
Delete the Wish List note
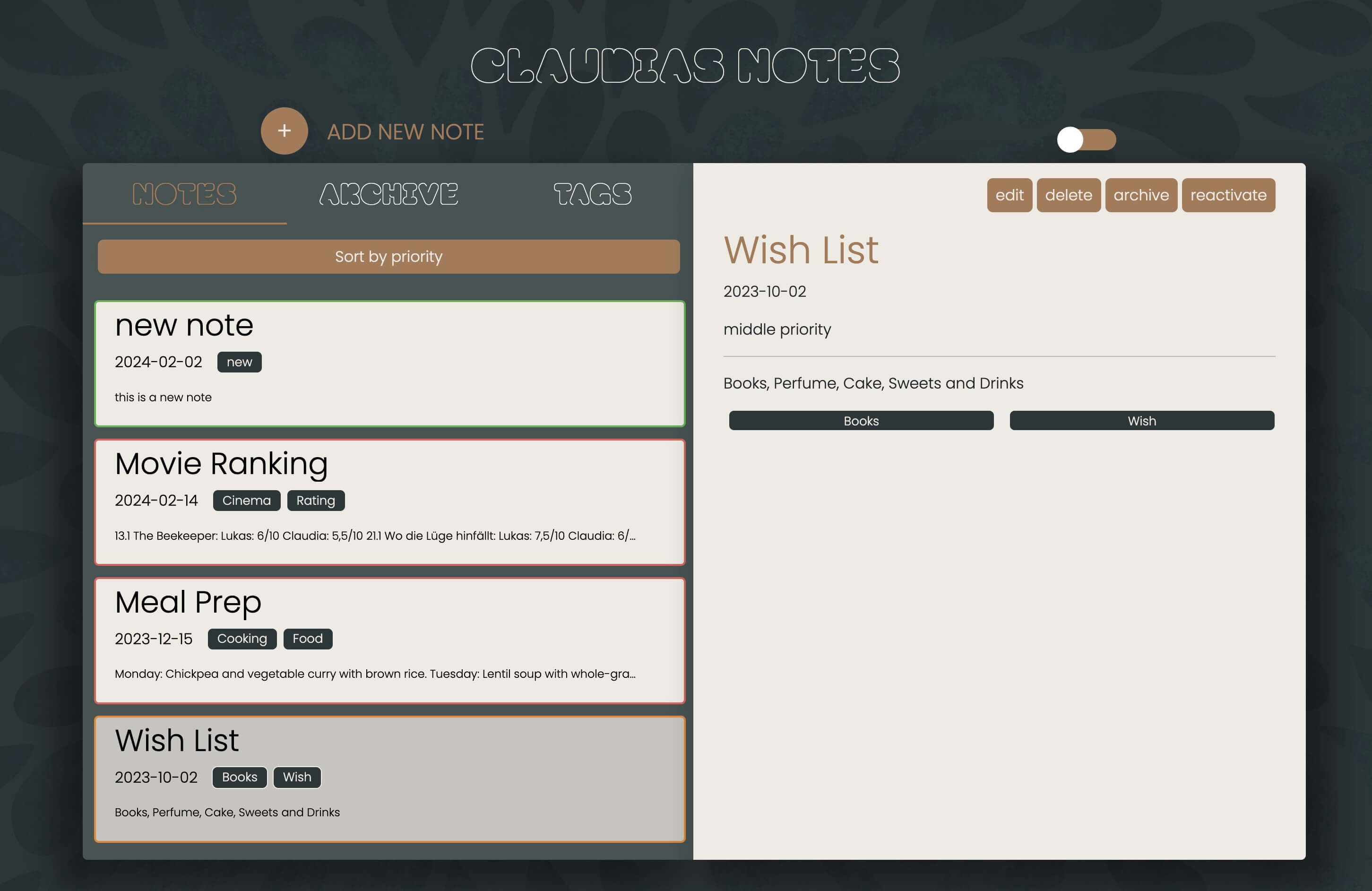click(1068, 196)
